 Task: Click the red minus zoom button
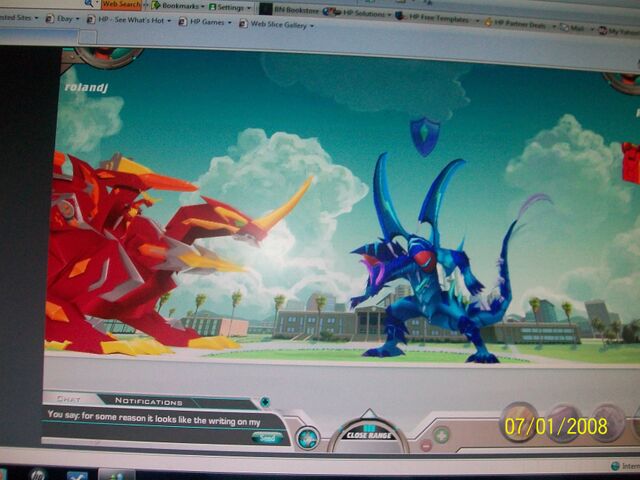point(425,444)
